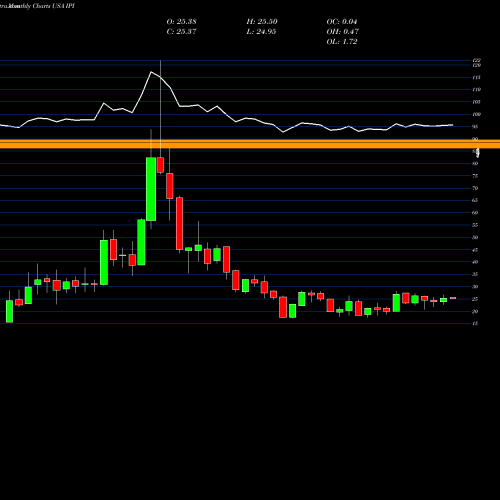
Task: Click the 25 price axis label
Action: [x=476, y=299]
